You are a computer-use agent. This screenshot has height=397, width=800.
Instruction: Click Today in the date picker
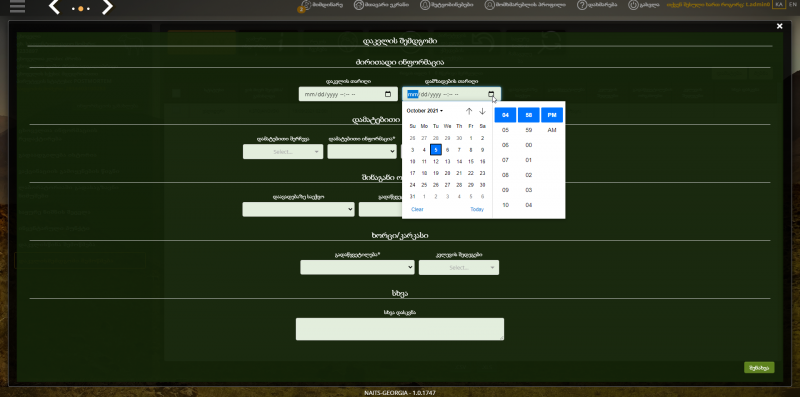point(477,209)
